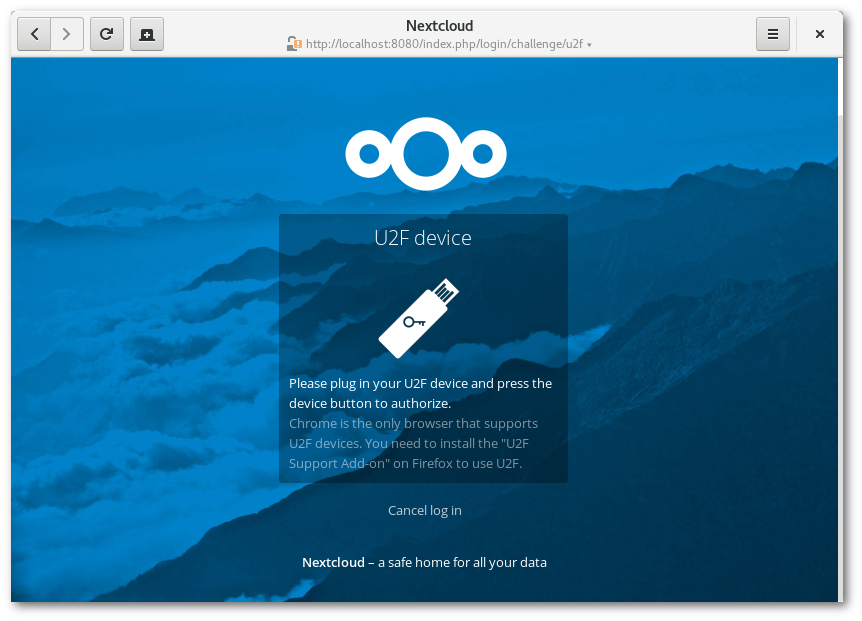Click the 'Chrome is the only browser' notice

click(x=413, y=443)
